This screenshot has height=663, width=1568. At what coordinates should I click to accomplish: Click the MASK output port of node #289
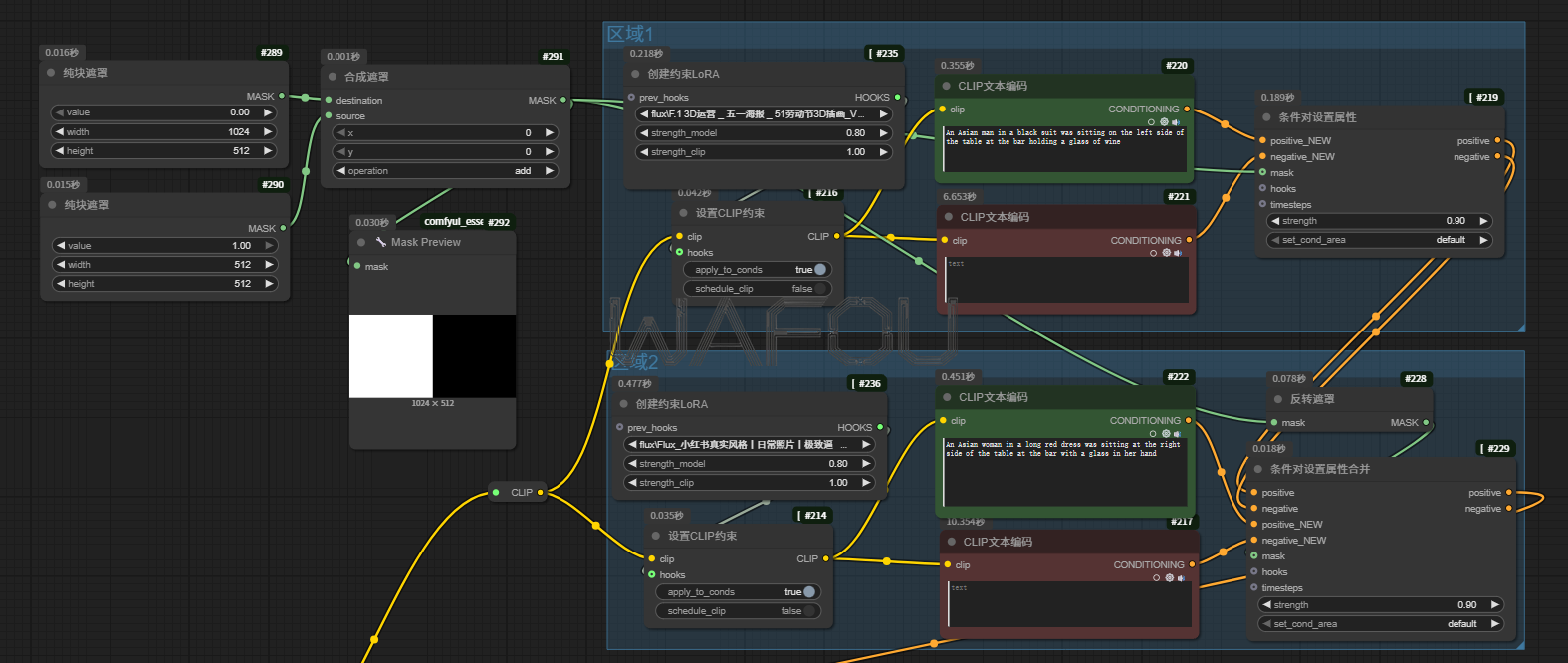tap(282, 96)
